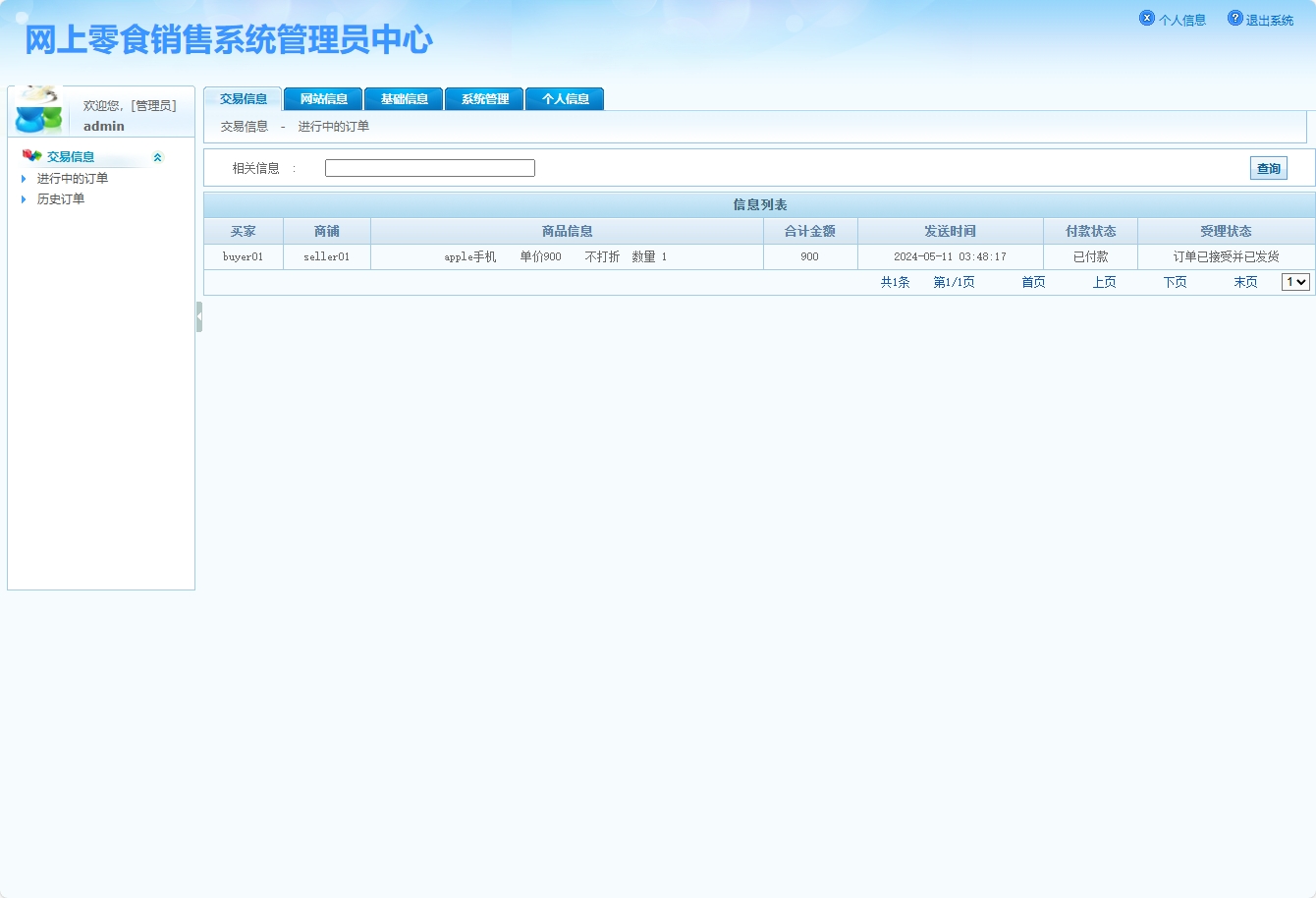Image resolution: width=1316 pixels, height=898 pixels.
Task: Expand the 进行中的订单 sidebar entry
Action: point(73,178)
